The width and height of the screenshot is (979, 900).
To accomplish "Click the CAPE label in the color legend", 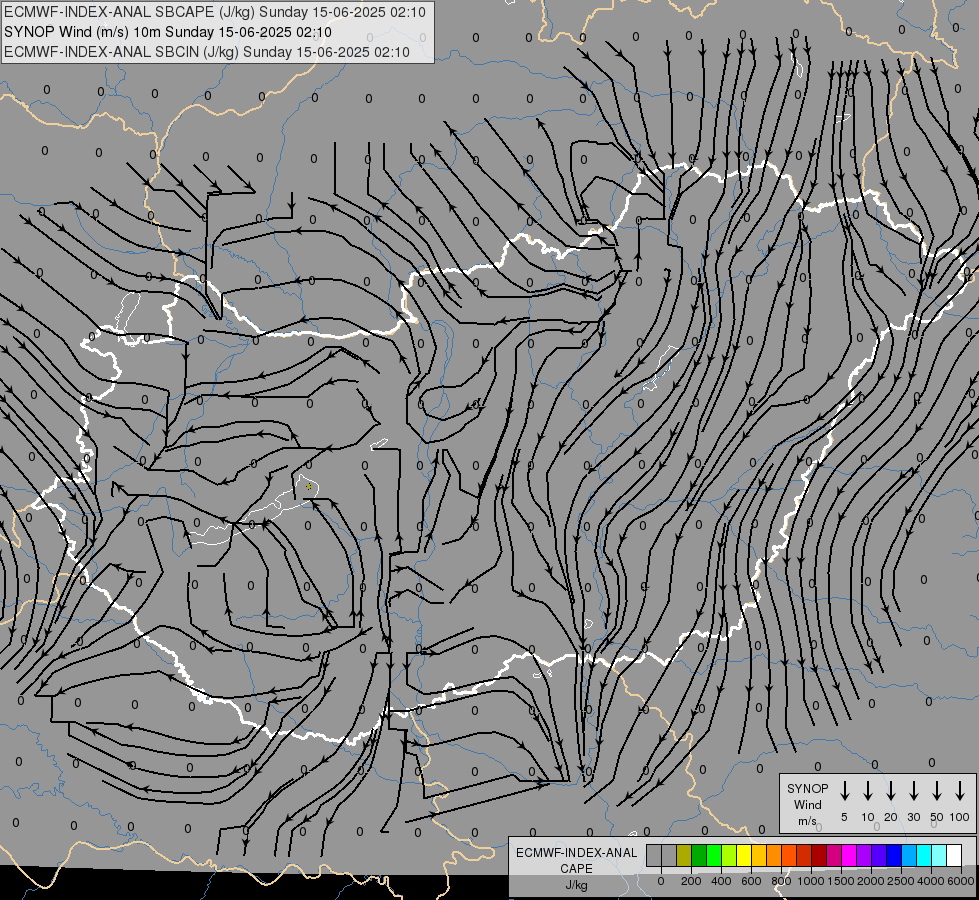I will tap(576, 869).
